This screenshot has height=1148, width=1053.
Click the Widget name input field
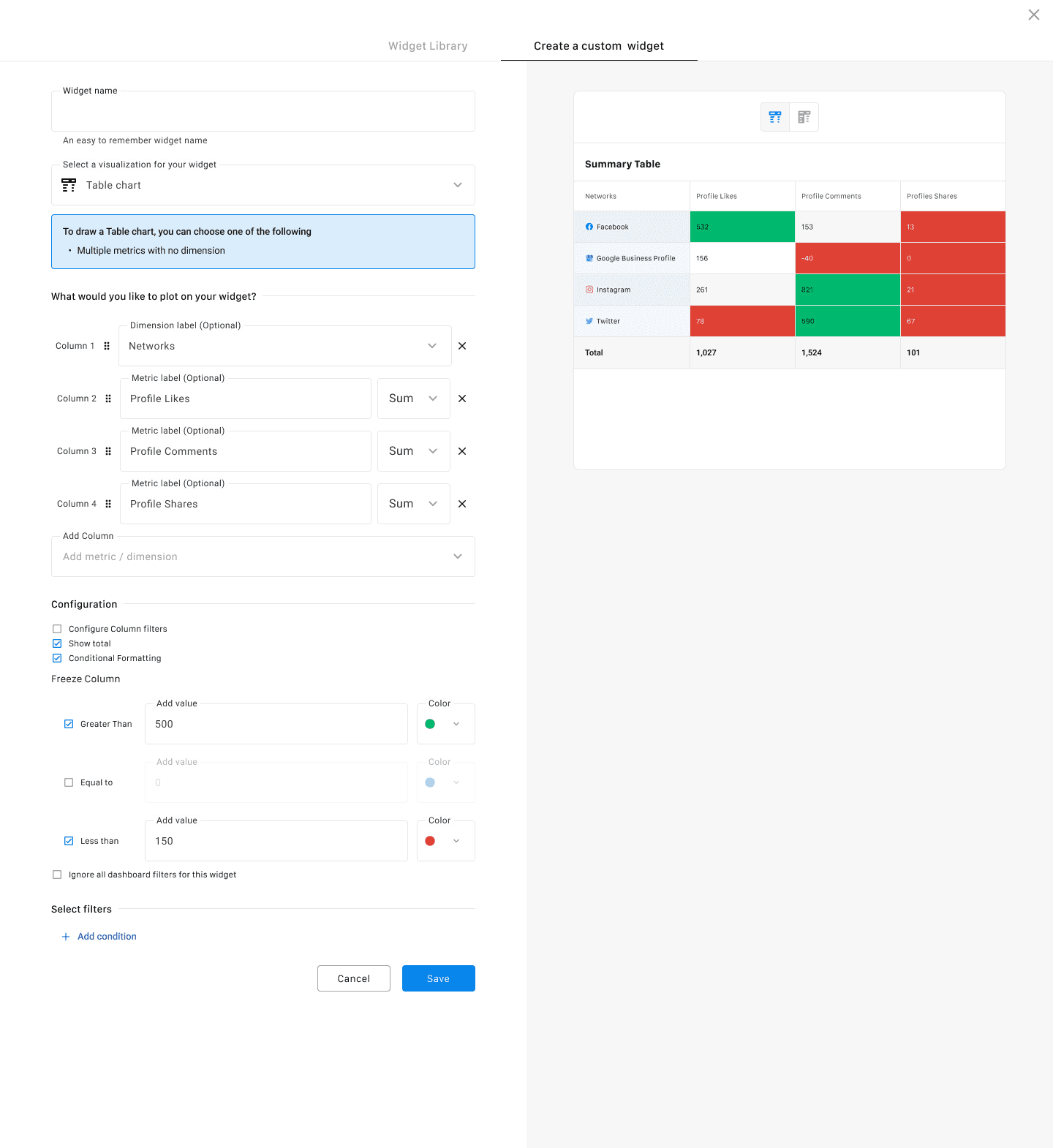pos(263,112)
